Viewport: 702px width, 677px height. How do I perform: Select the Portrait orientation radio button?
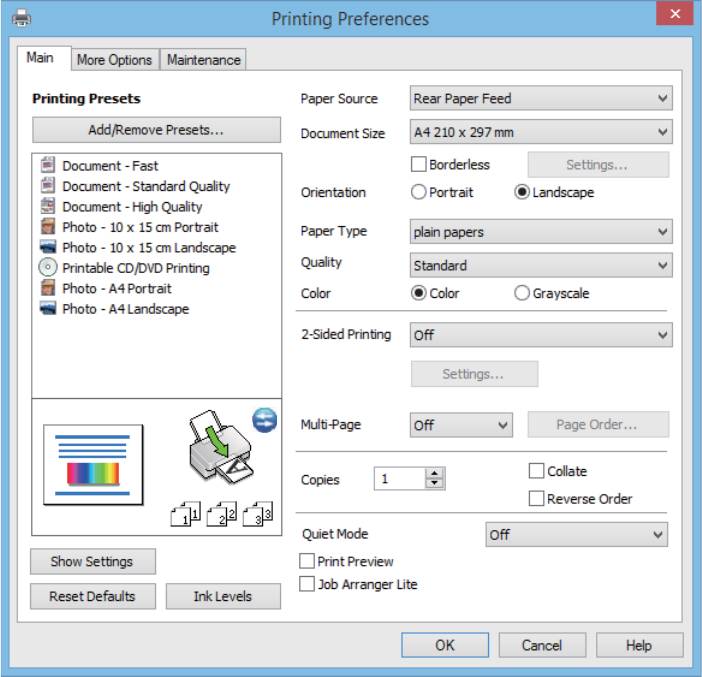[419, 192]
